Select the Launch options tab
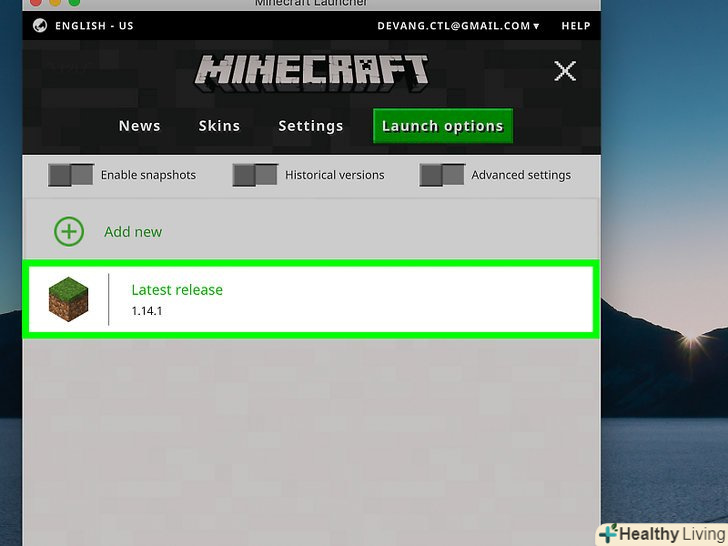 [x=443, y=126]
